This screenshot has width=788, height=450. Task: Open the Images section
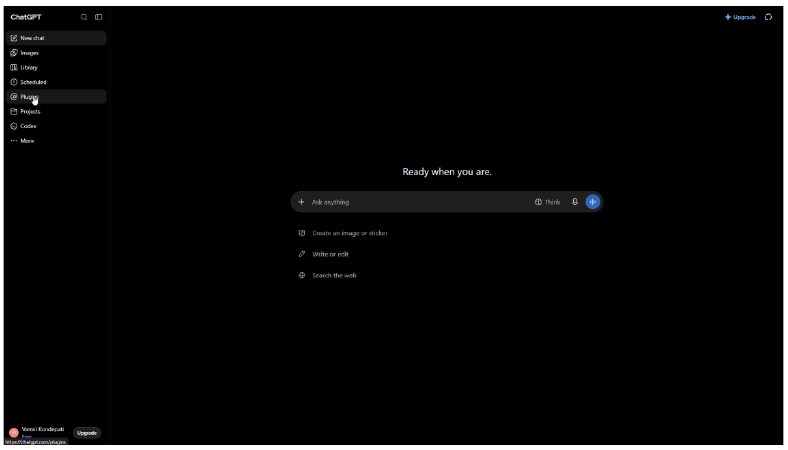[x=56, y=53]
